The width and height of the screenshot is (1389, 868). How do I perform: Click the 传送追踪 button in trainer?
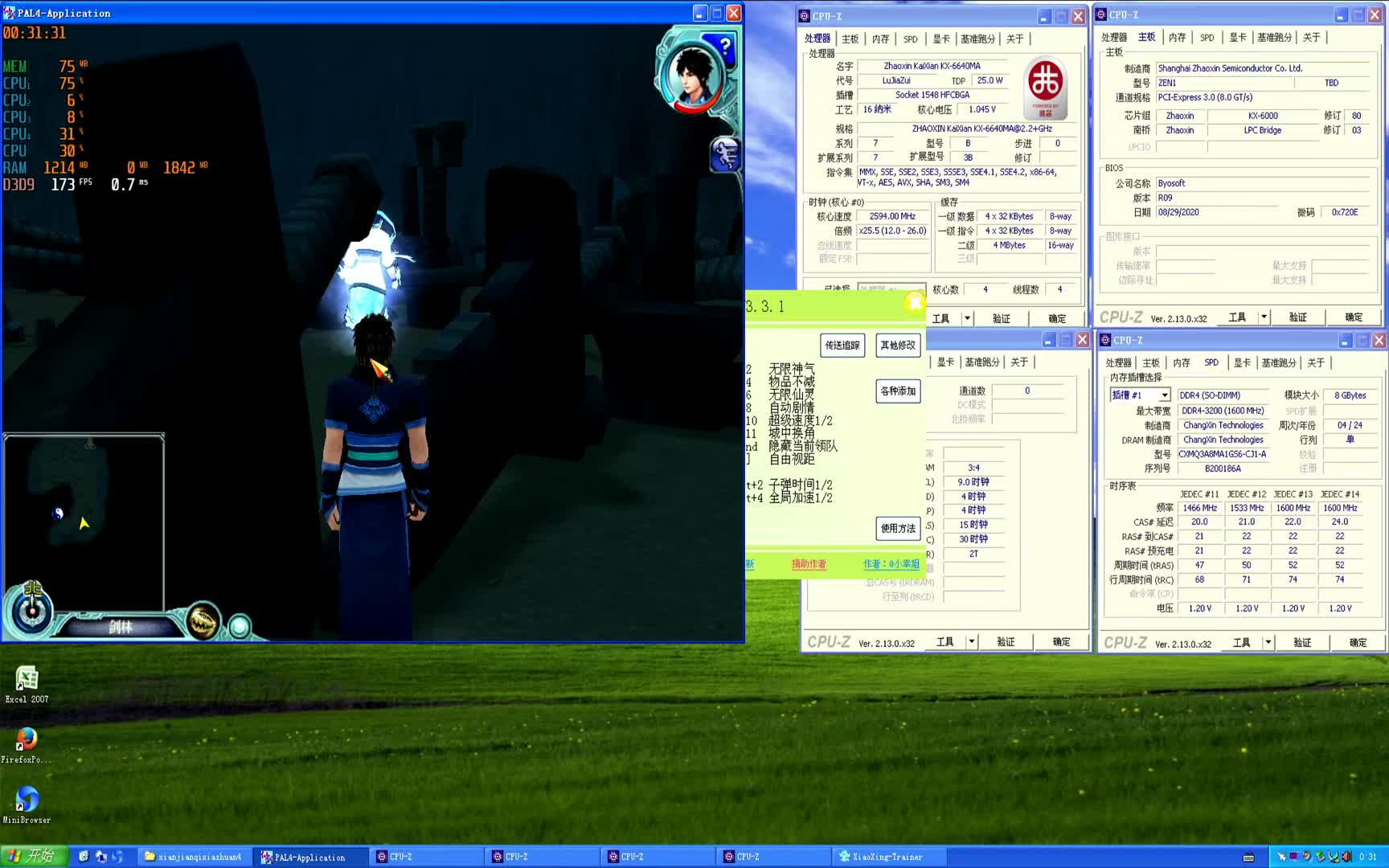842,345
